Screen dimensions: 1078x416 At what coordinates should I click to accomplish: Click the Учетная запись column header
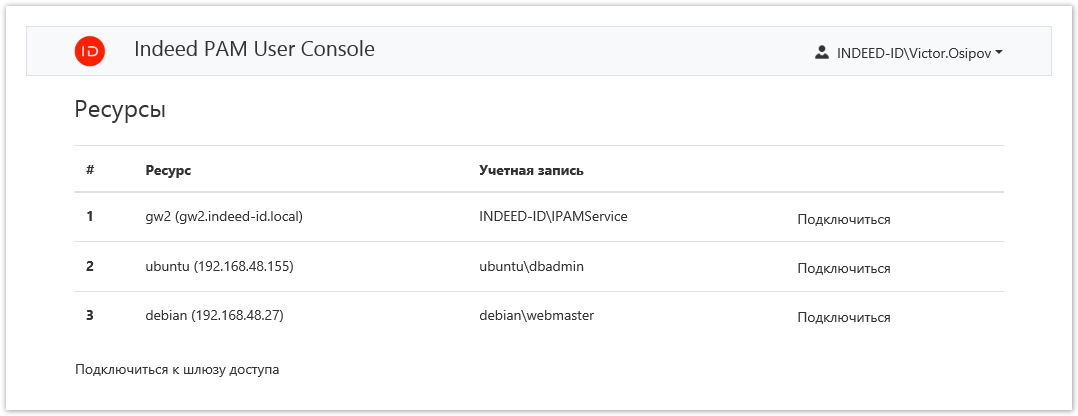click(531, 170)
